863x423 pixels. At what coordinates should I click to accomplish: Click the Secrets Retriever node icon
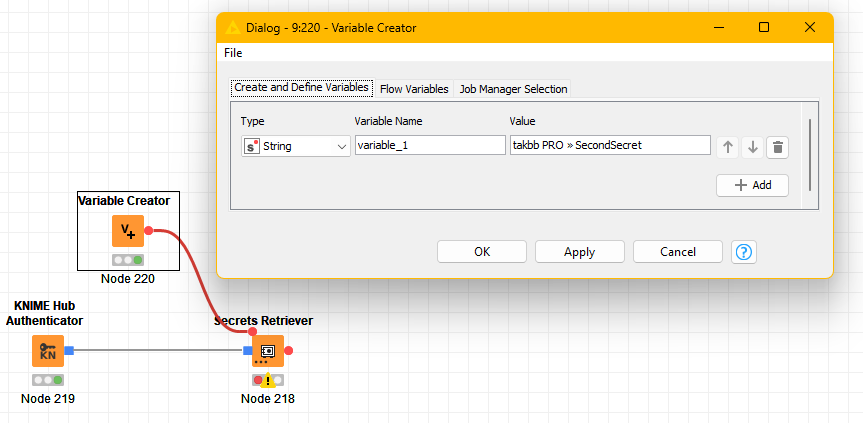[267, 351]
